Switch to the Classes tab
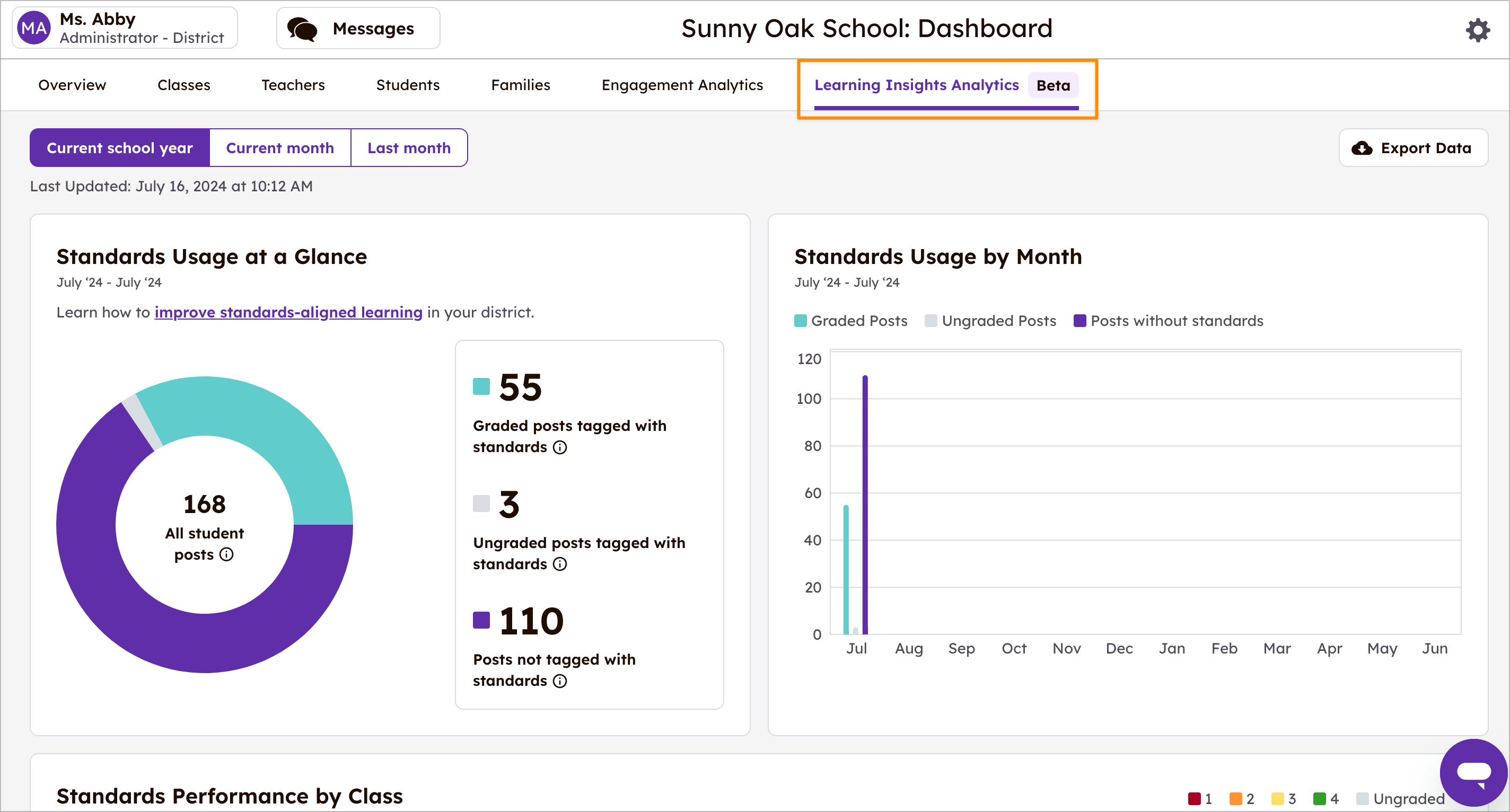This screenshot has width=1510, height=812. tap(183, 85)
